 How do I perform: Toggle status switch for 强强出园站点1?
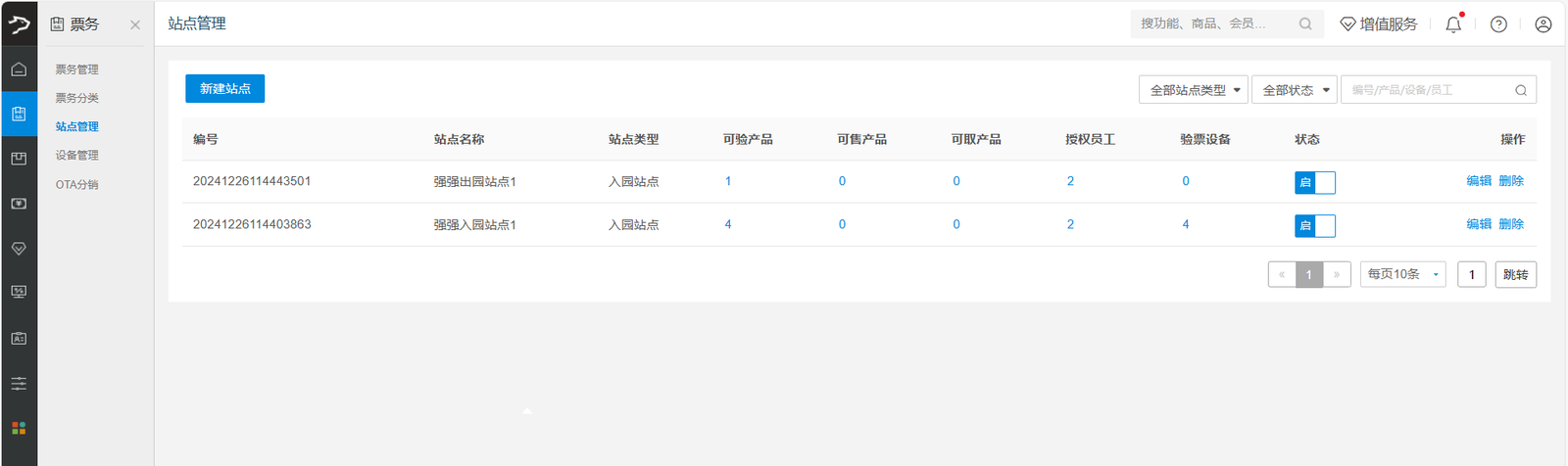click(x=1315, y=182)
